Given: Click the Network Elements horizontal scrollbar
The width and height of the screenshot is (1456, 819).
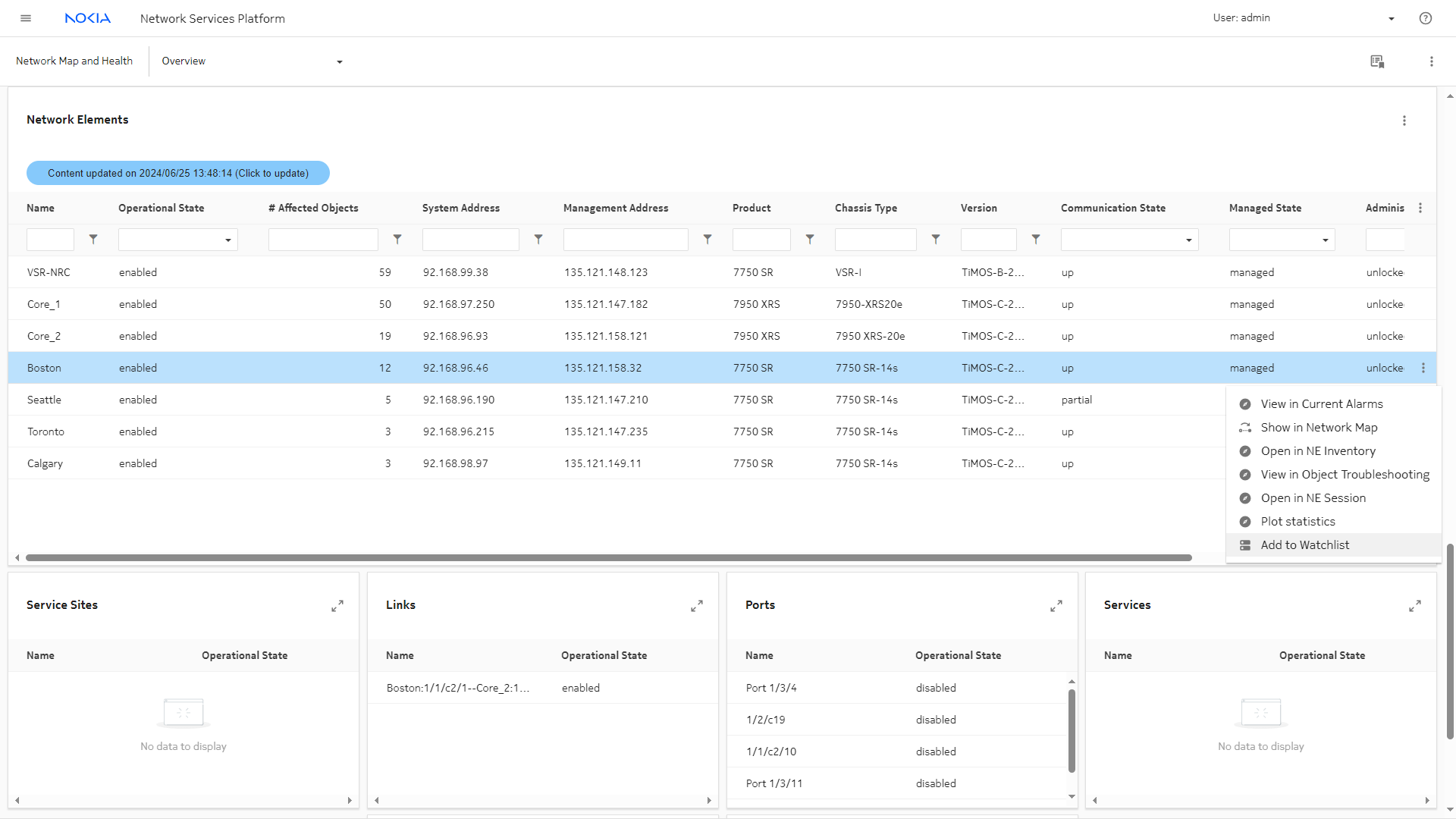Looking at the screenshot, I should 607,557.
